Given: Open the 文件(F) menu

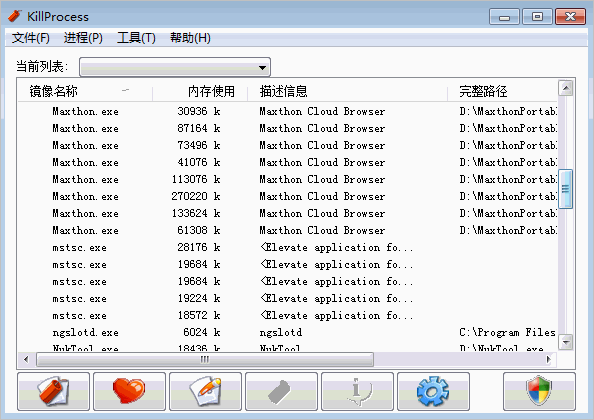Looking at the screenshot, I should click(x=31, y=38).
